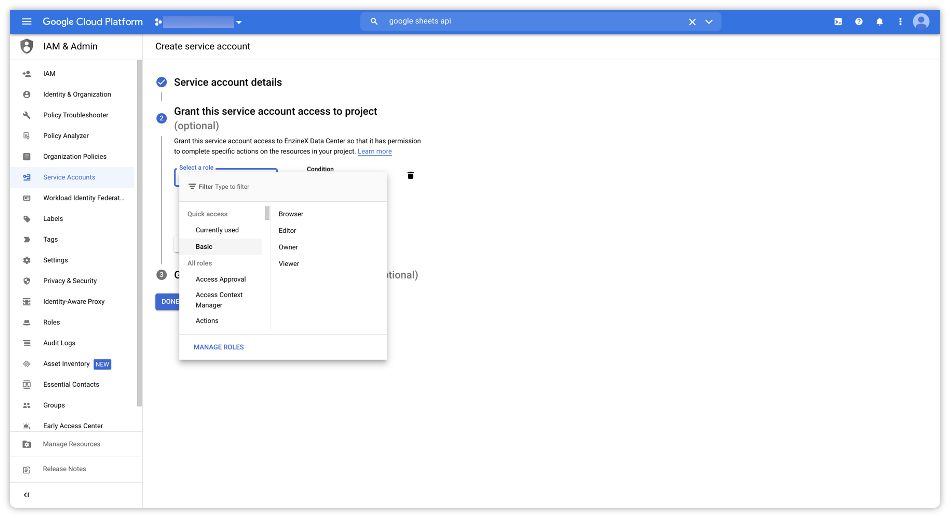Click the IAM people icon
The height and width of the screenshot is (518, 950).
pos(27,74)
